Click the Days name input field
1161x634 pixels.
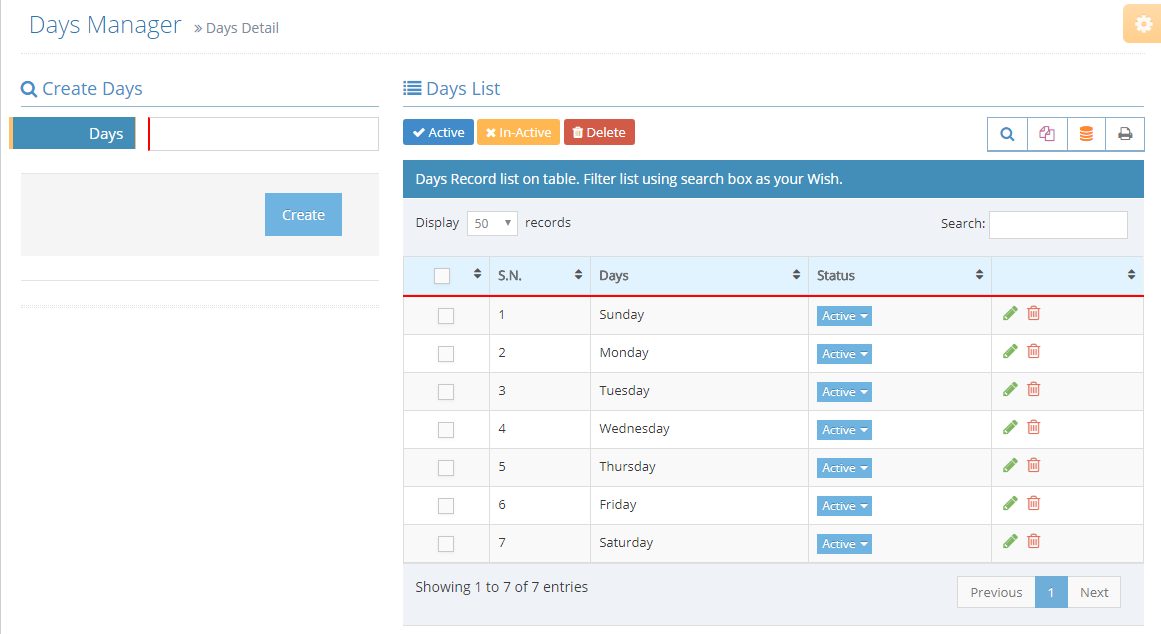click(264, 134)
